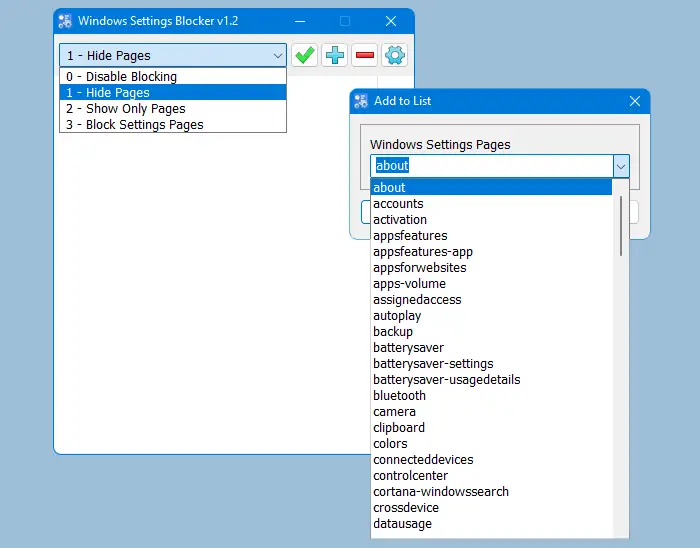Screen dimensions: 700x548
Task: Click the Windows Settings Pages dropdown arrow
Action: [x=621, y=166]
